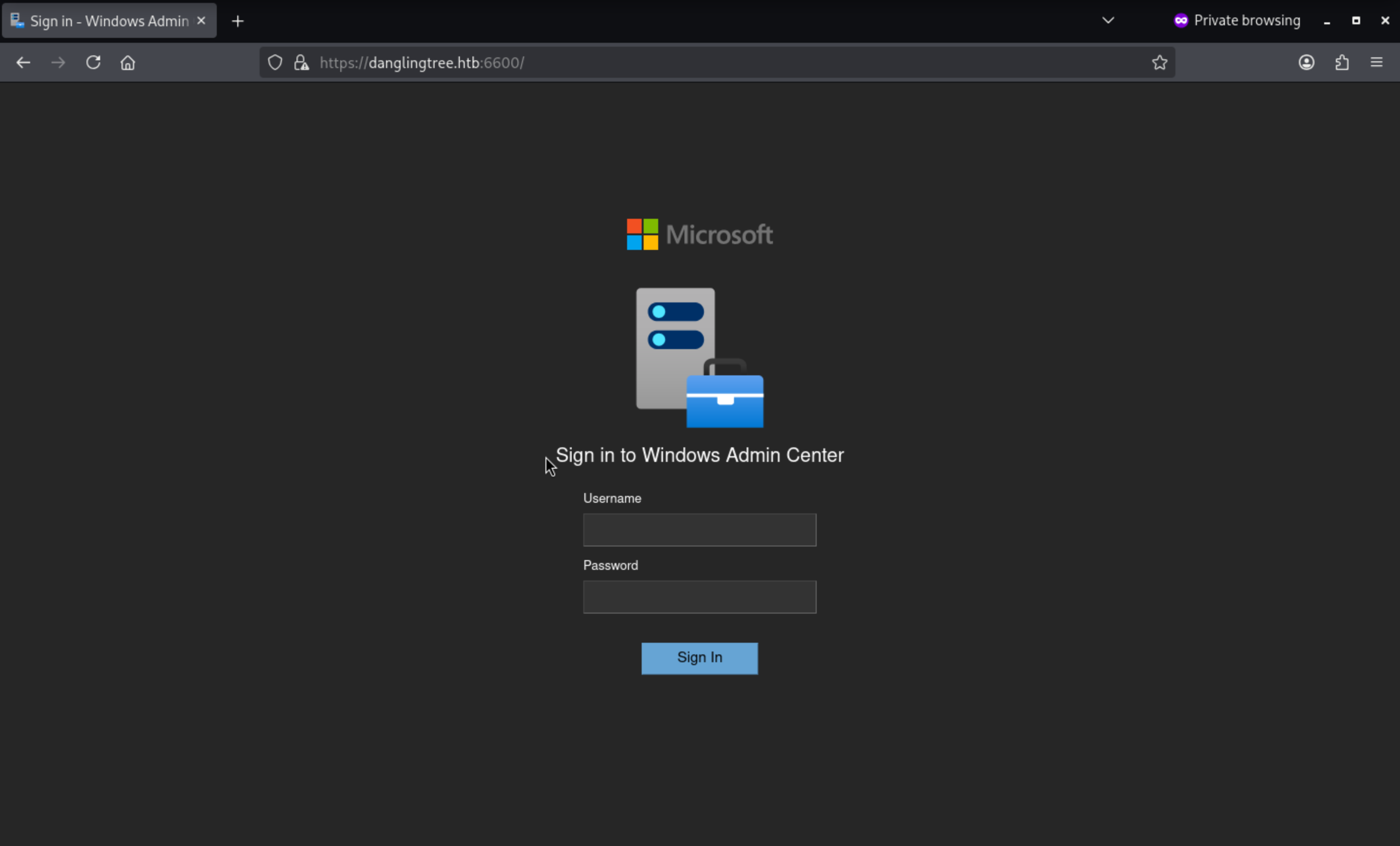Click the Microsoft logo

click(x=700, y=235)
